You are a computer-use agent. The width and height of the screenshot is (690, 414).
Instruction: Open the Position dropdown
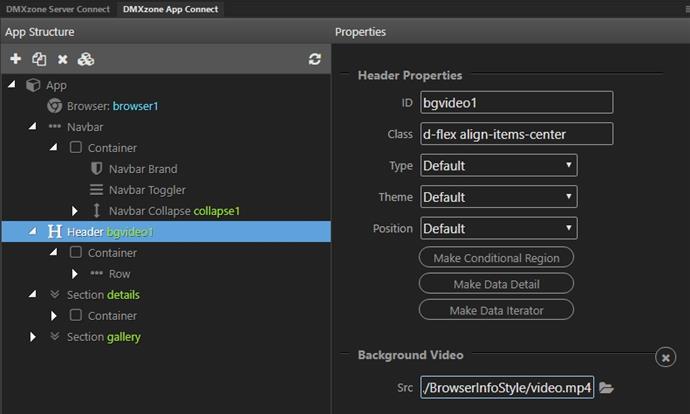pos(499,228)
